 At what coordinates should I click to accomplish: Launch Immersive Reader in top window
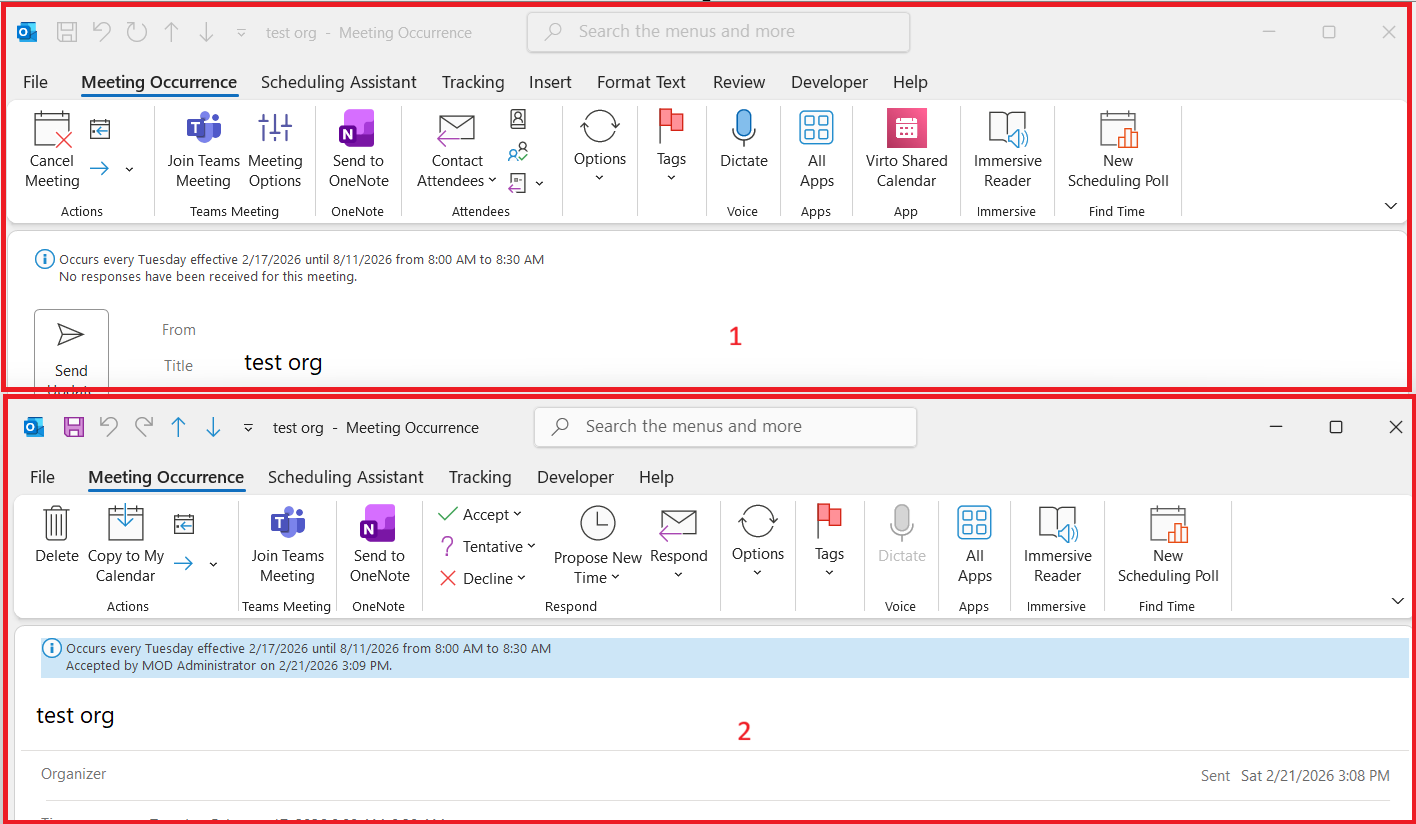[x=1007, y=150]
